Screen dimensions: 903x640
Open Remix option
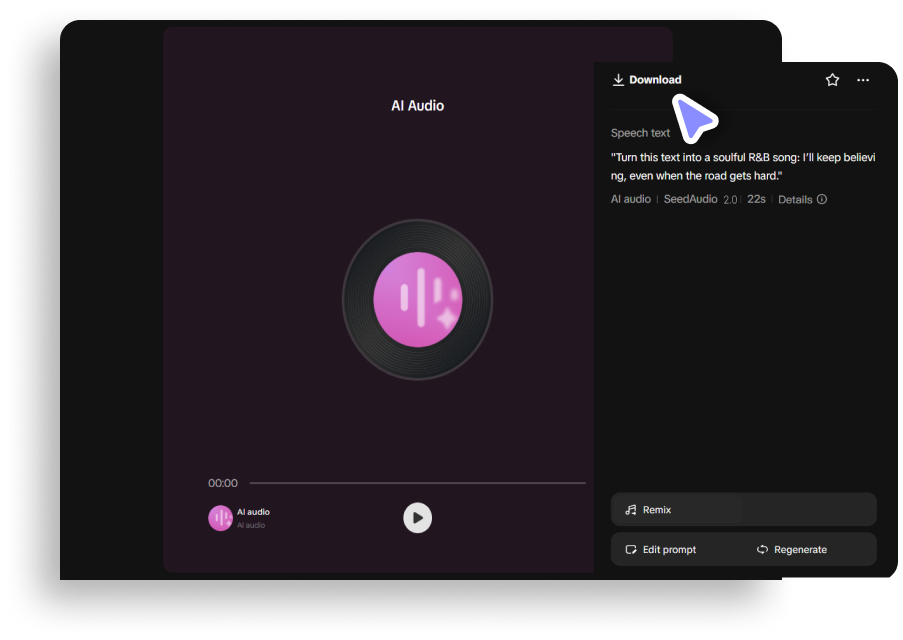coord(743,510)
